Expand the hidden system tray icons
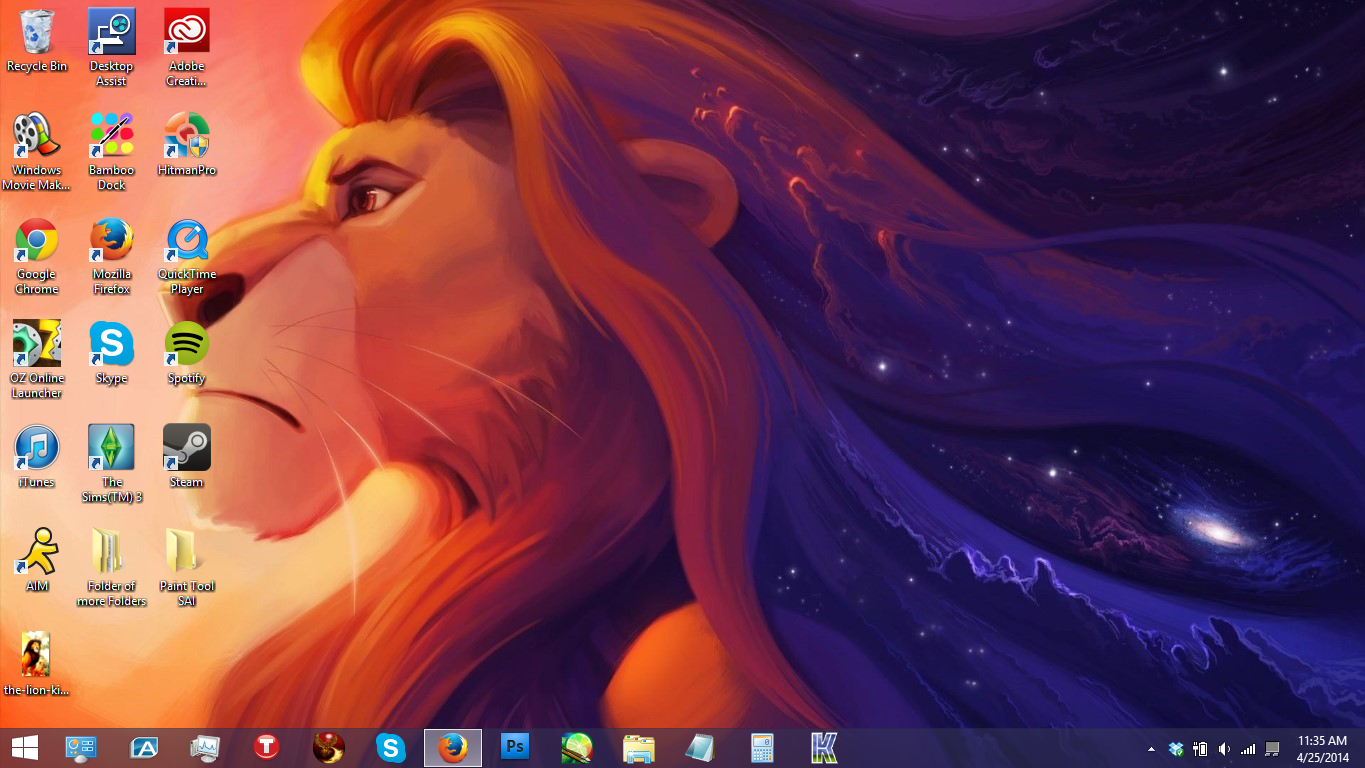The image size is (1365, 768). click(1150, 748)
